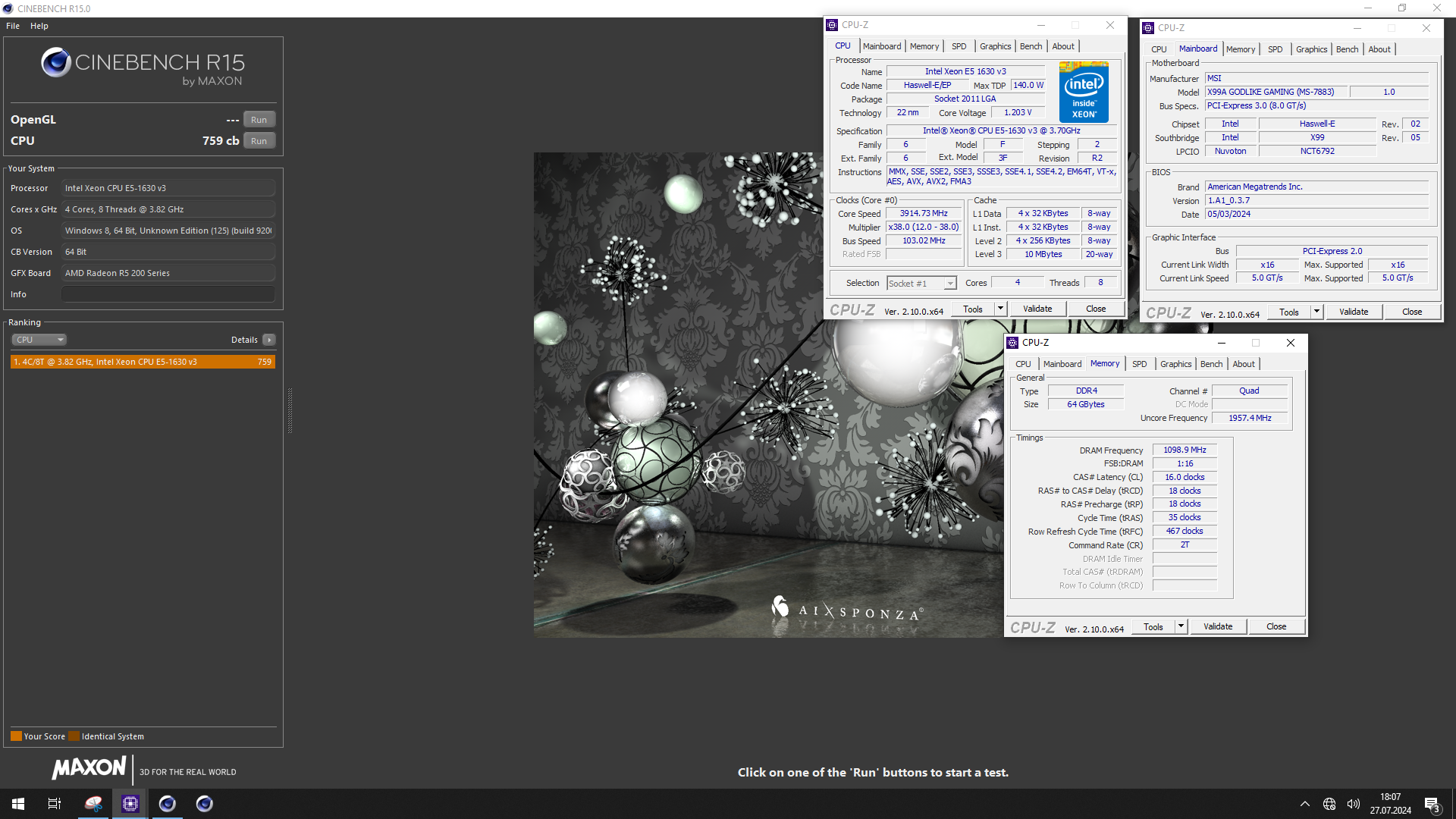1456x819 pixels.
Task: Open the CPU ranking dropdown
Action: click(39, 340)
